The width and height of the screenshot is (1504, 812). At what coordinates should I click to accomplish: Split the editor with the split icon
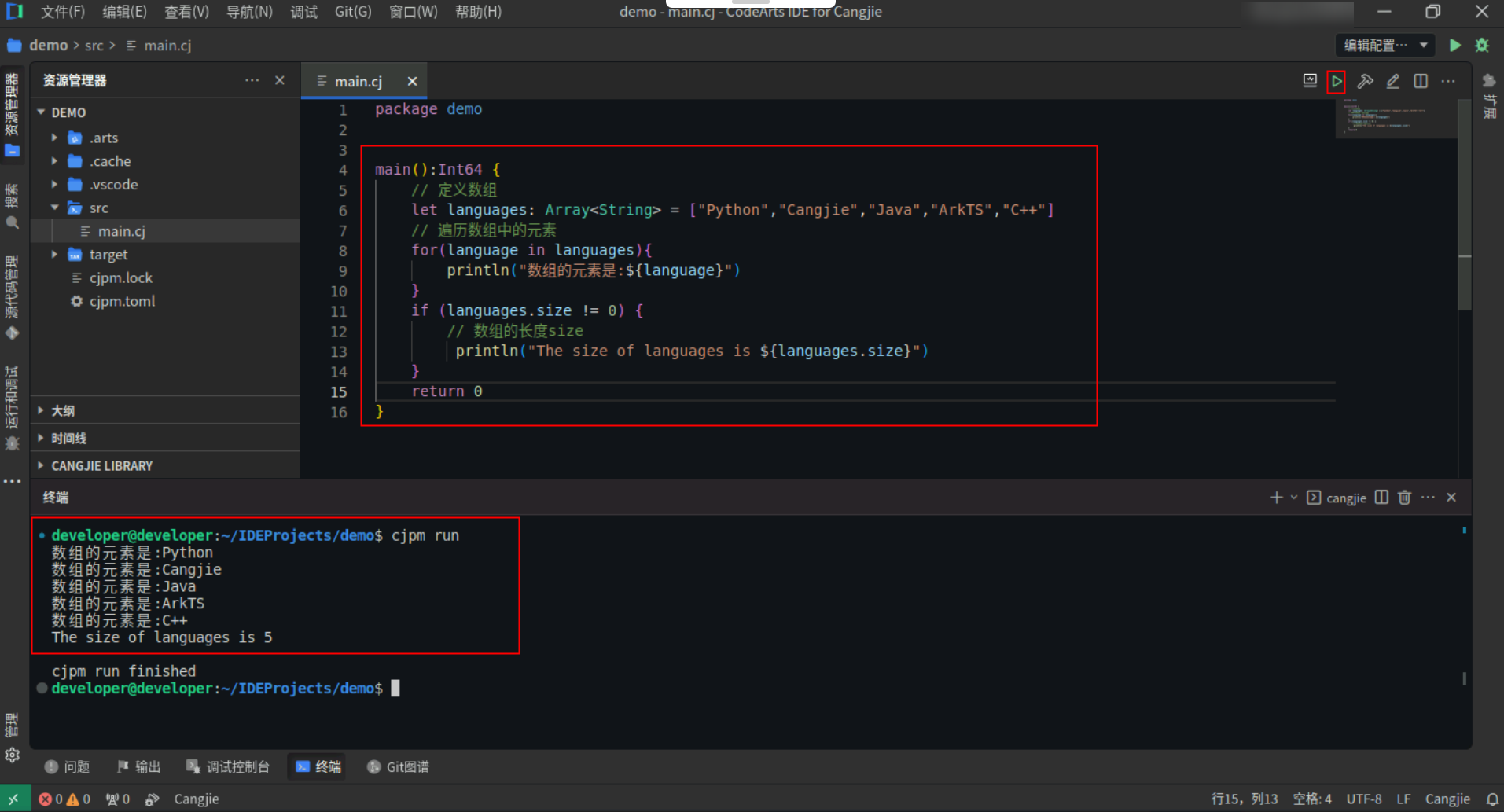(1421, 81)
